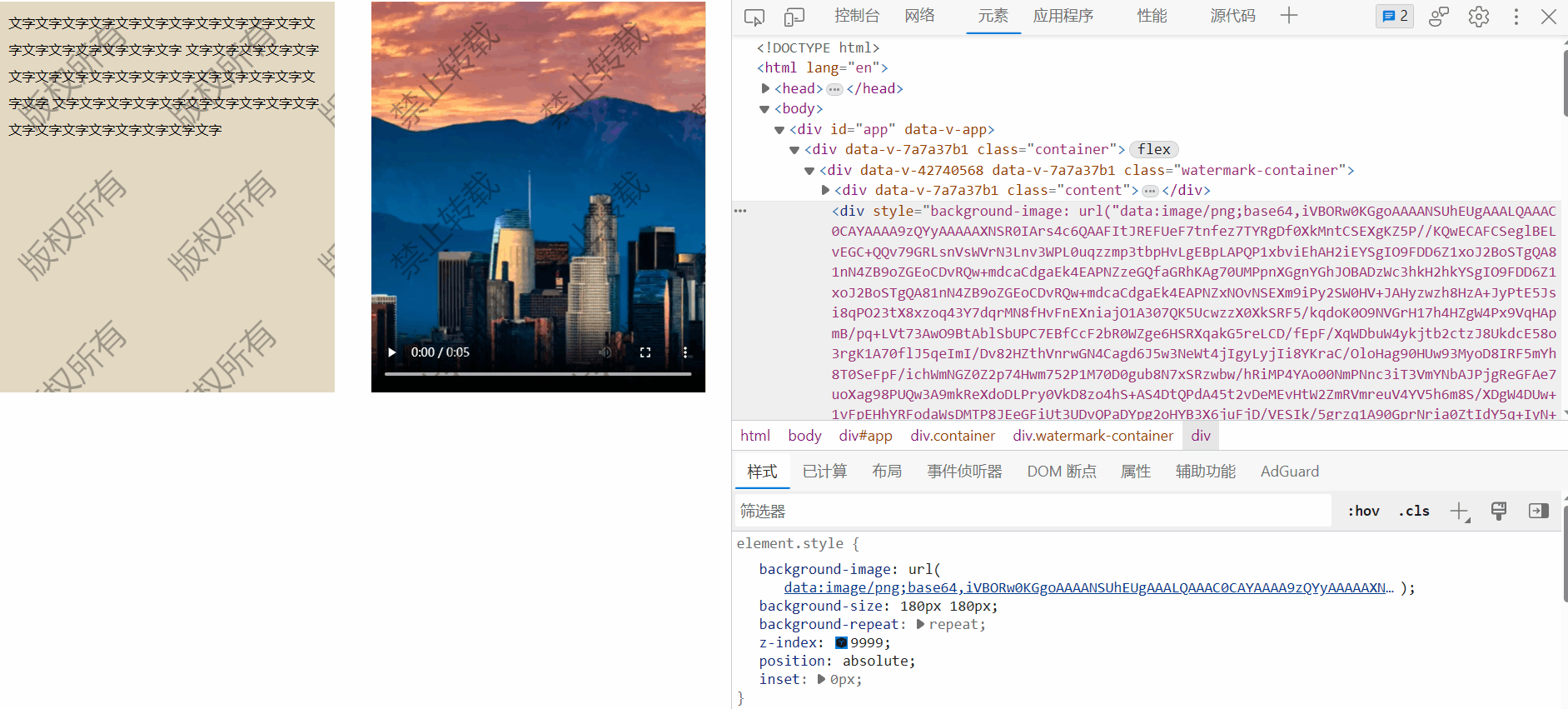This screenshot has width=1568, height=709.
Task: Edit the position absolute value
Action: (x=876, y=661)
